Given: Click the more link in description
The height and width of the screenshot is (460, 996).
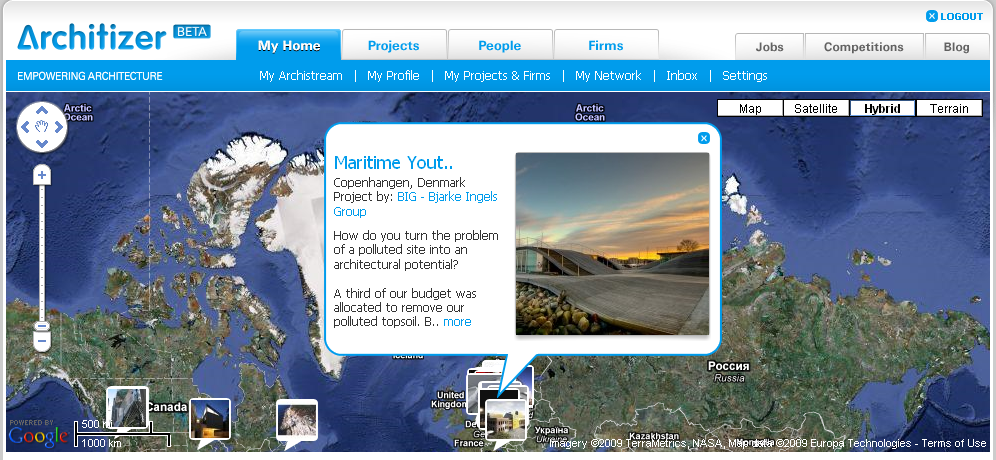Looking at the screenshot, I should pyautogui.click(x=457, y=322).
